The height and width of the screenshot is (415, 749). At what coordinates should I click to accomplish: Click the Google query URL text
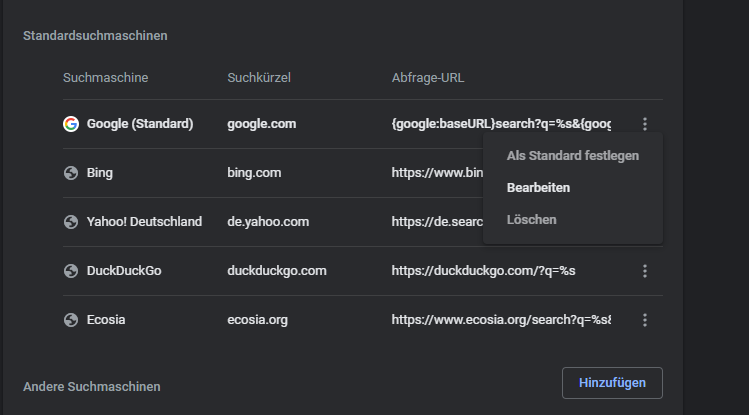coord(500,124)
